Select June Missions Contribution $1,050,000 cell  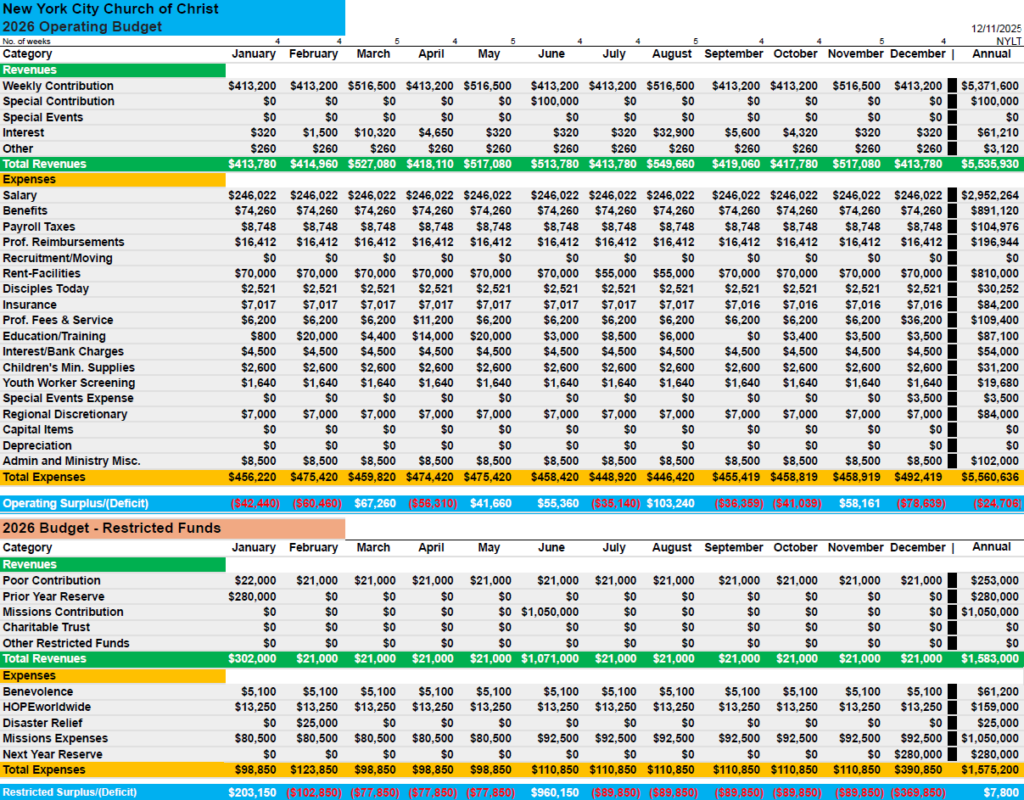[549, 612]
